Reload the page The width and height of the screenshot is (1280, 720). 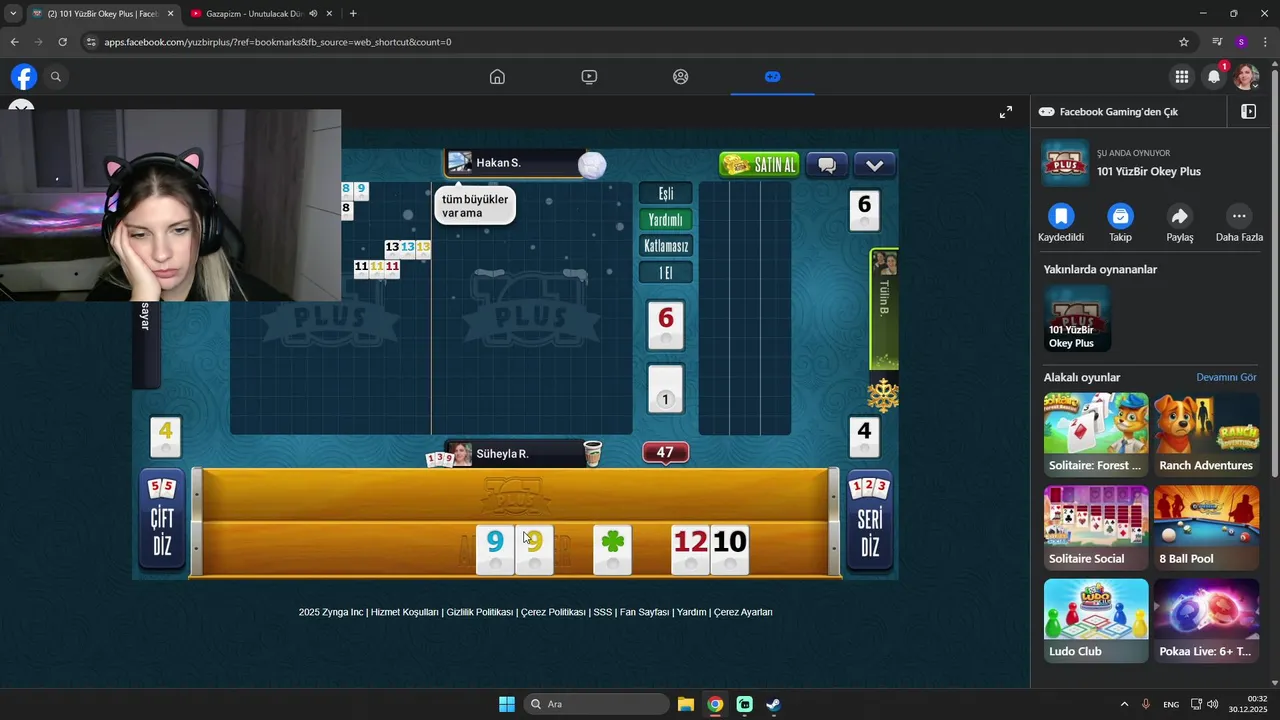62,42
